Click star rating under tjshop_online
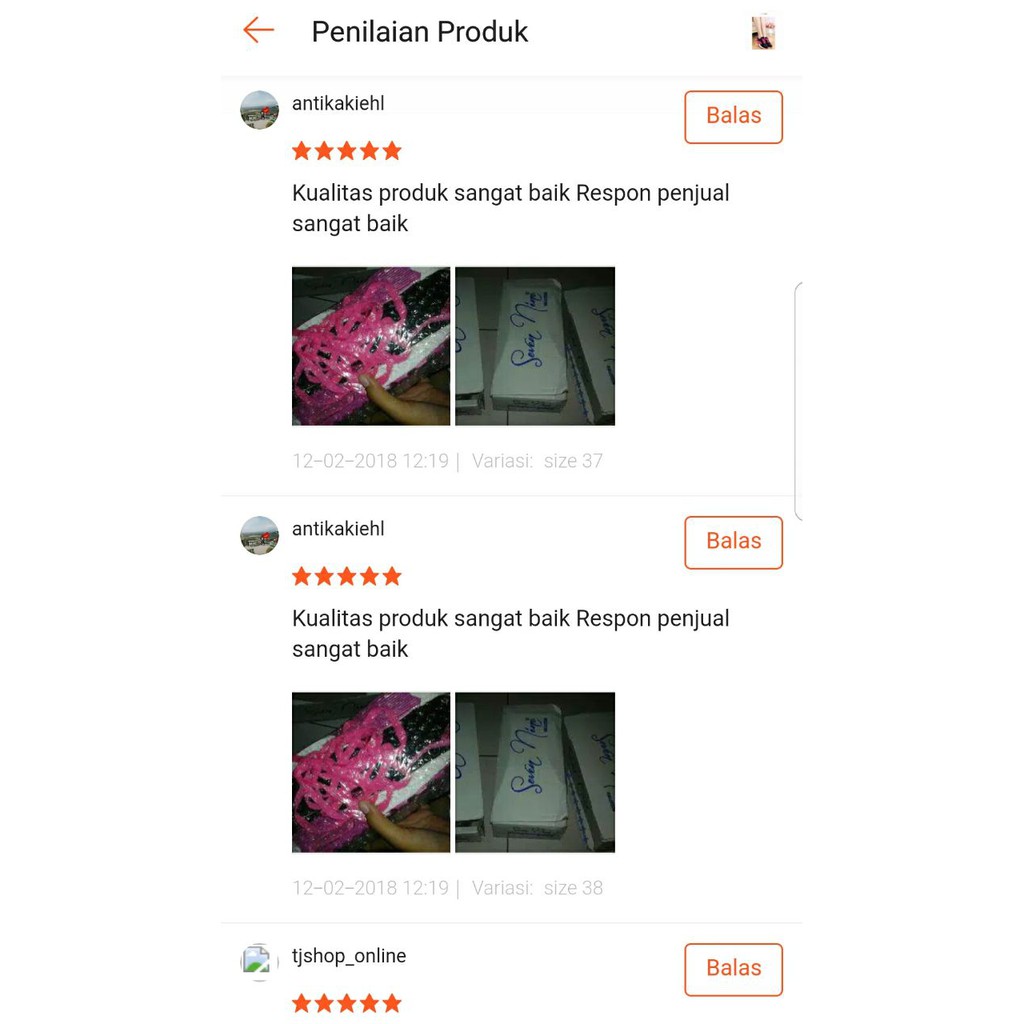The width and height of the screenshot is (1024, 1024). (347, 1002)
